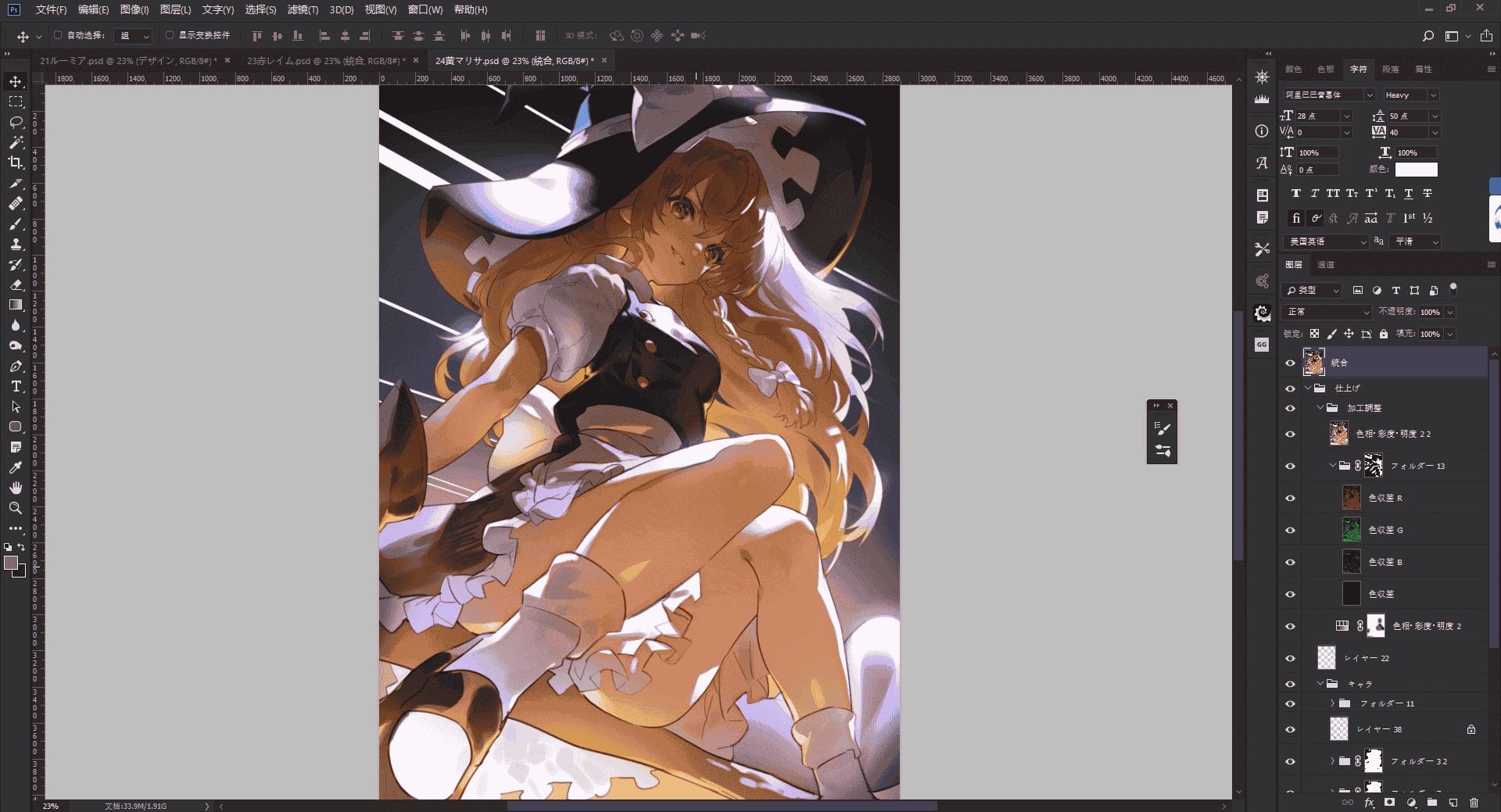
Task: Select the Rectangular Marquee tool
Action: [16, 102]
